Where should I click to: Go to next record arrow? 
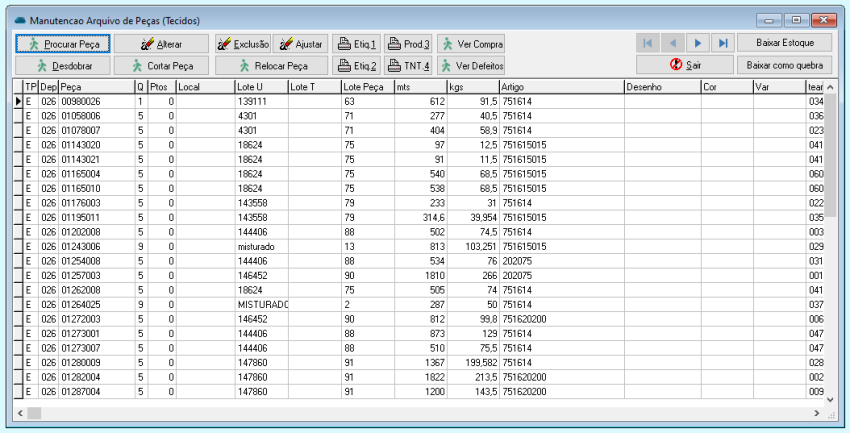tap(698, 43)
